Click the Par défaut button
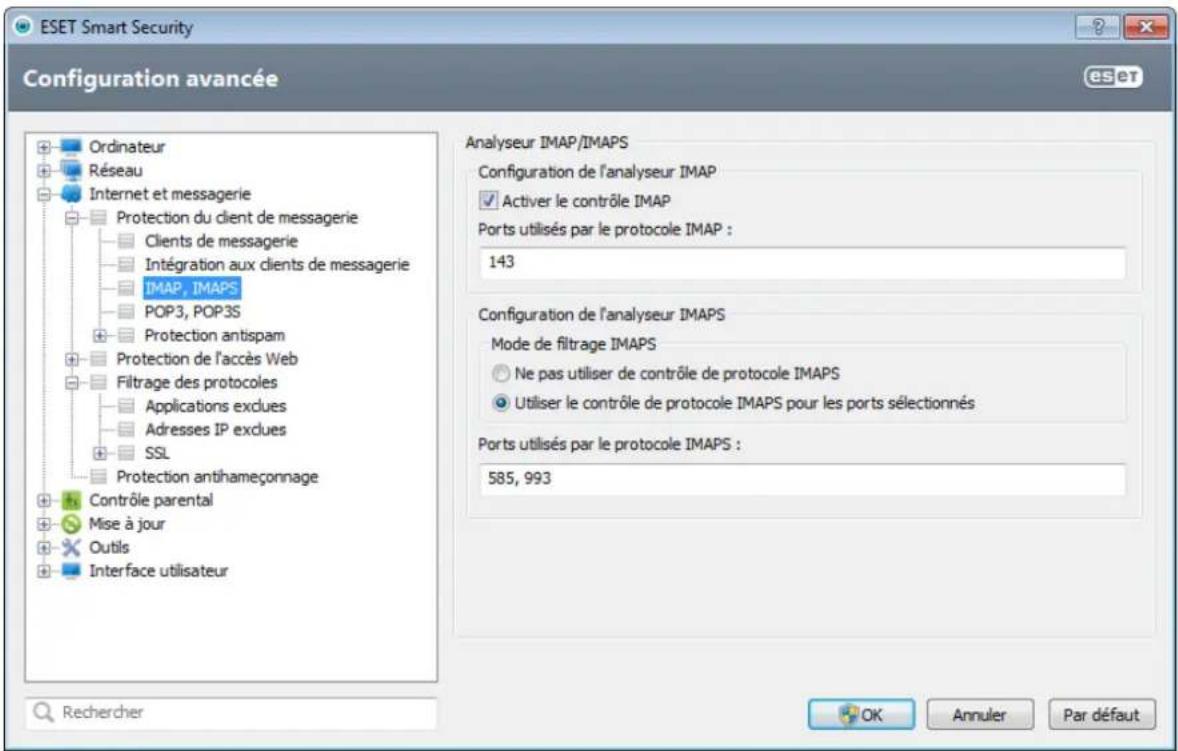 point(1101,715)
